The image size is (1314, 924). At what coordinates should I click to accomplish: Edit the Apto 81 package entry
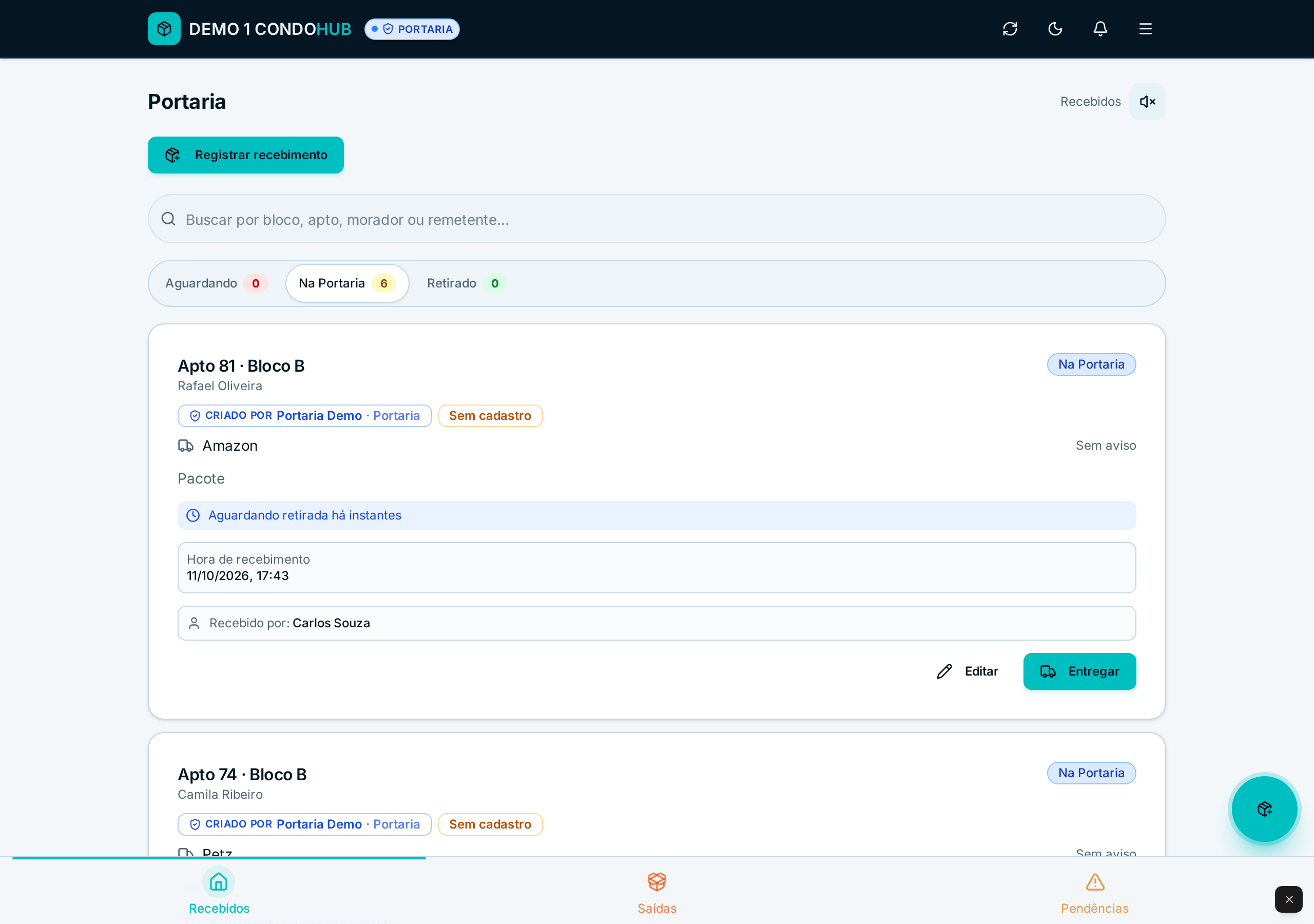[967, 671]
